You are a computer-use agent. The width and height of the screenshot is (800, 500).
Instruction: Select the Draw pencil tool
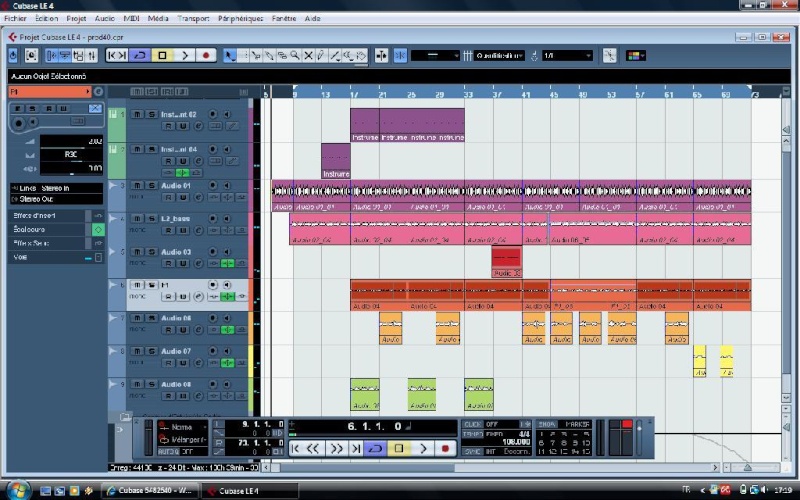coord(321,55)
